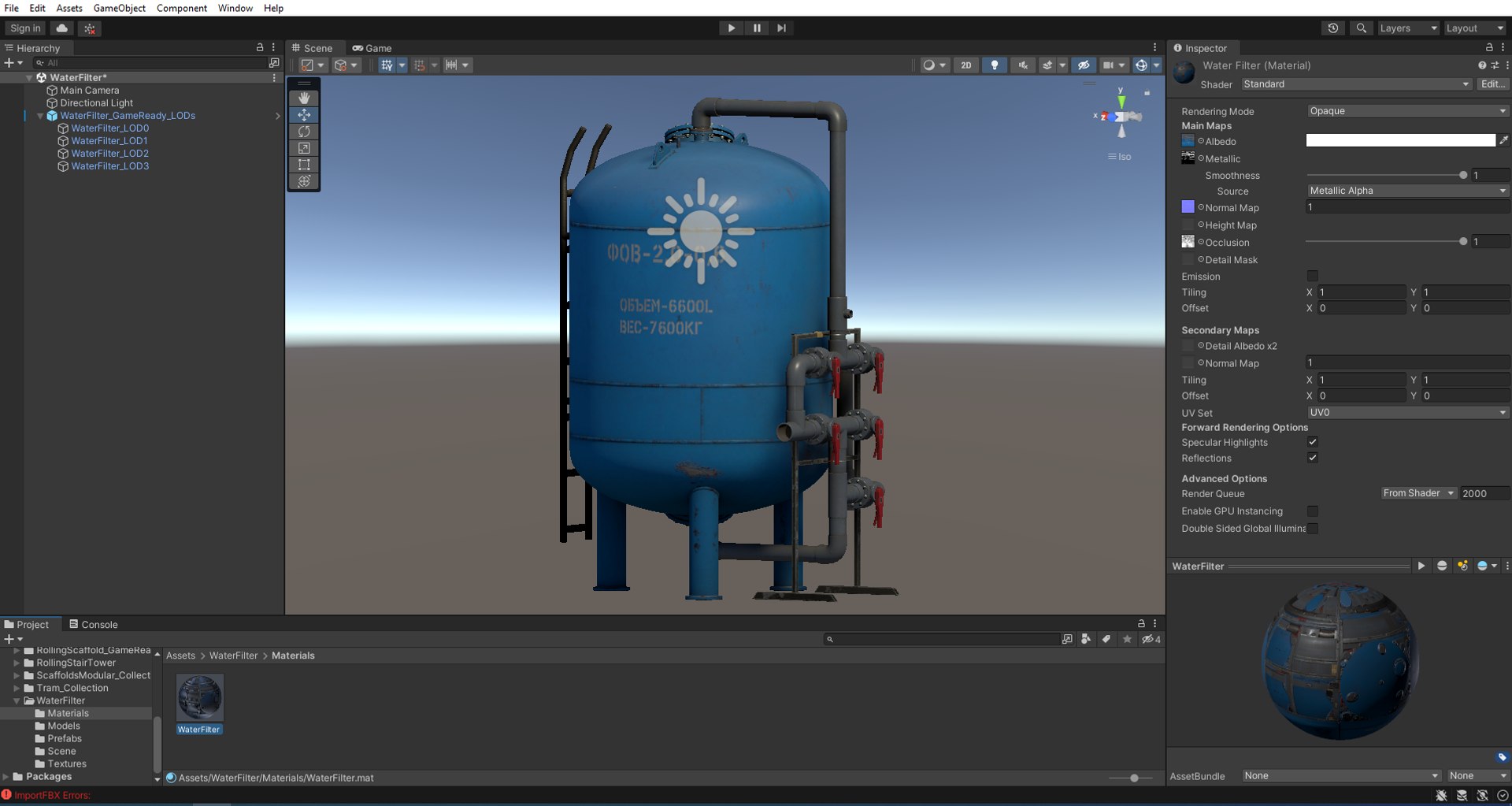Open Shader Standard dropdown
1512x806 pixels.
pos(1356,84)
